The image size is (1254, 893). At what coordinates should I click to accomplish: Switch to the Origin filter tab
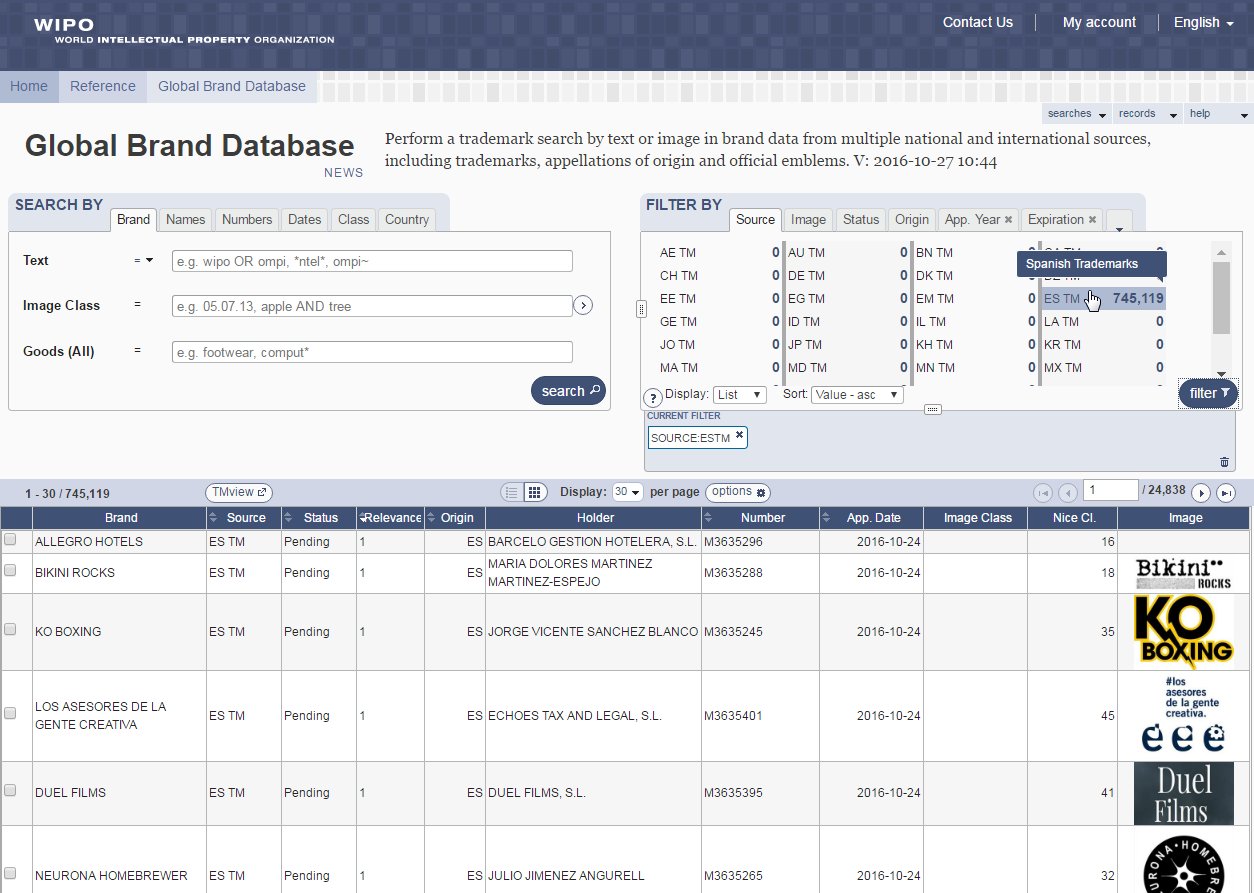point(912,220)
